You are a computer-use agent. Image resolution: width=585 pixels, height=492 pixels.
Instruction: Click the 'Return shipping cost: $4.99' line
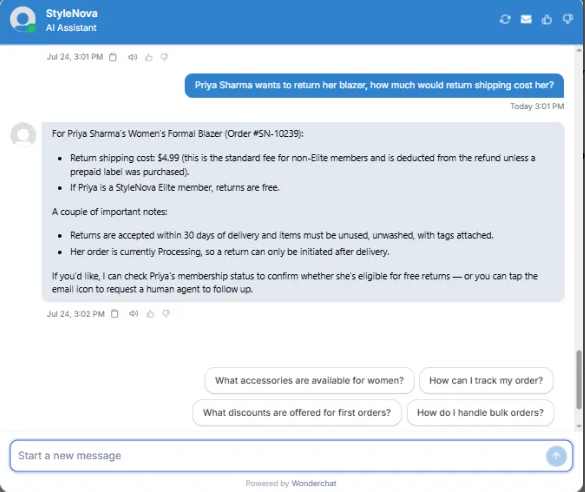pos(303,165)
